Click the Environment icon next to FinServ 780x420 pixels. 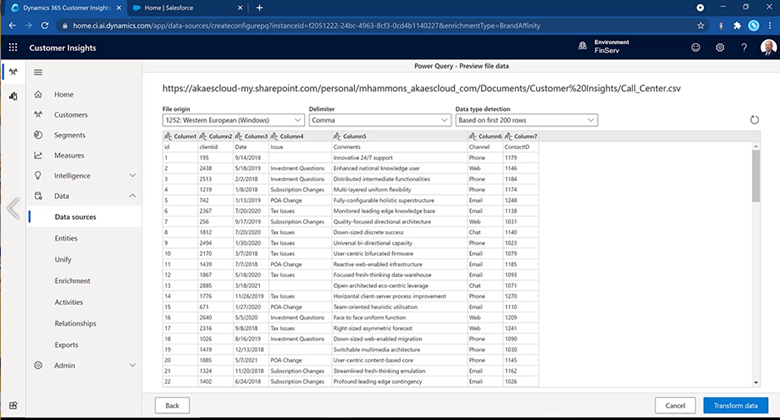(x=582, y=46)
